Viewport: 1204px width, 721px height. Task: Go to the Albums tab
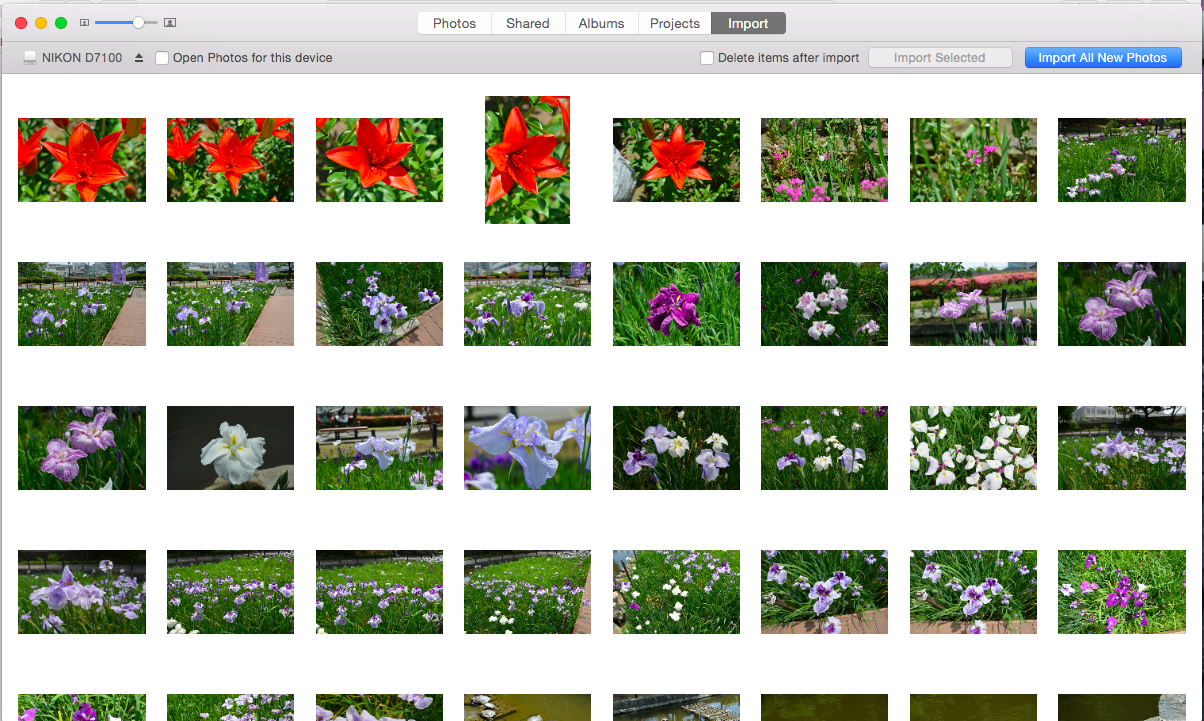click(601, 23)
